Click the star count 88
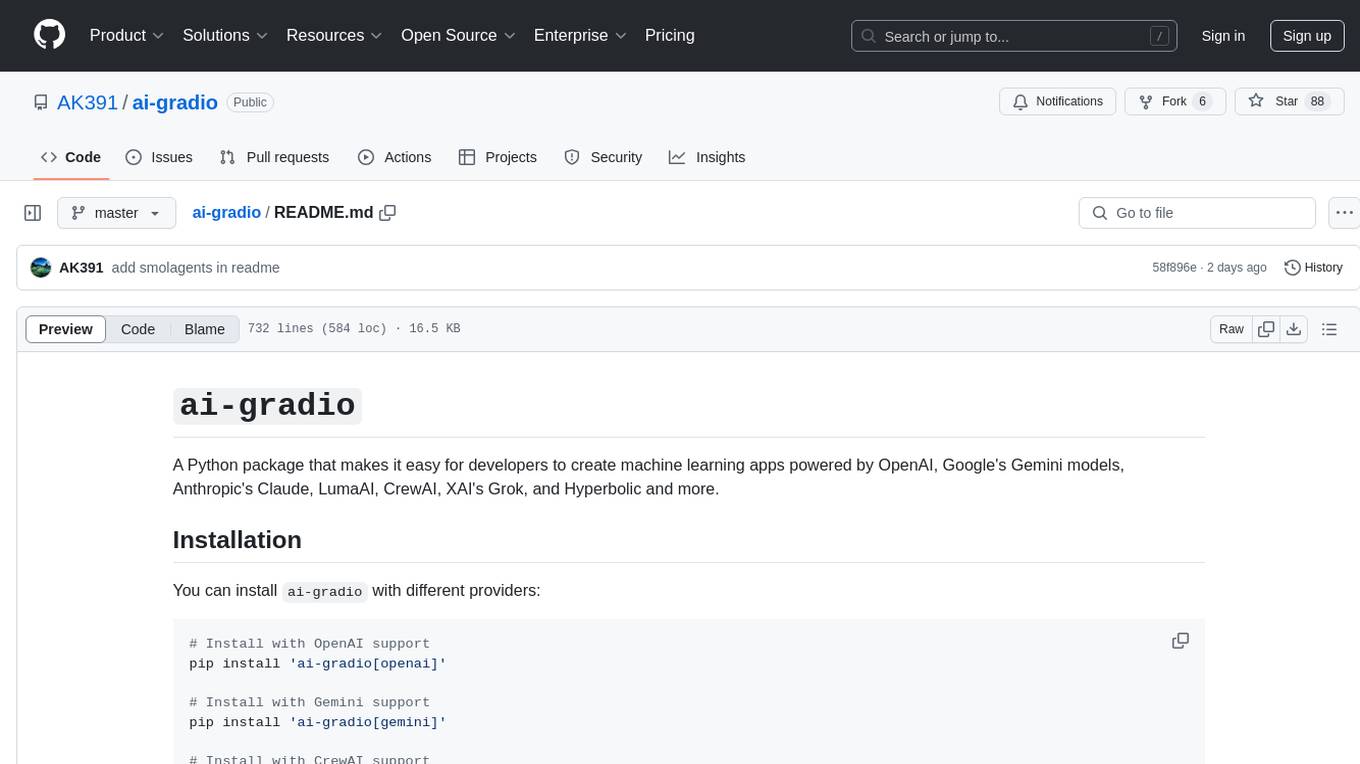Screen dimensions: 1360x764 point(1317,101)
